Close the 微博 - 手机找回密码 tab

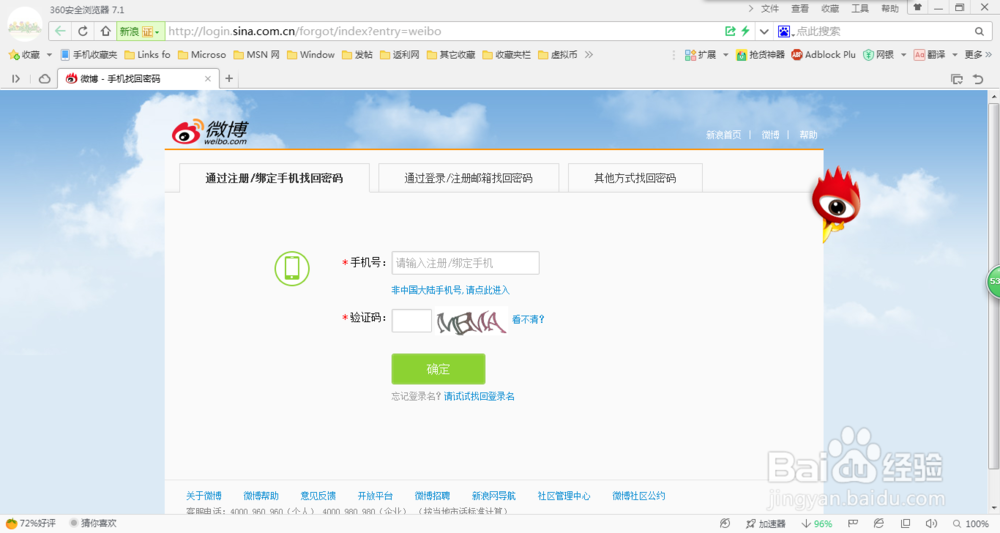point(207,78)
